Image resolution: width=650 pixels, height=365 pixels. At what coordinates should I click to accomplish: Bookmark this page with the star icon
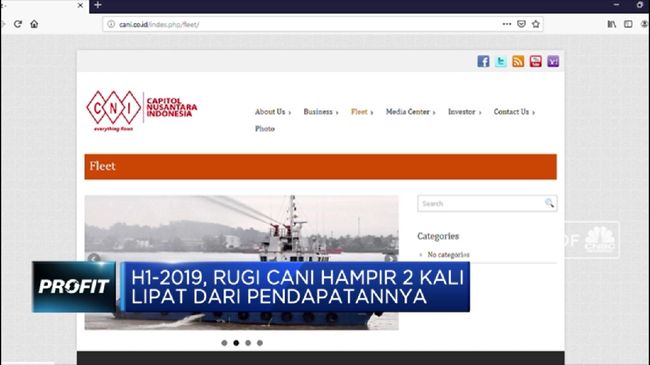click(536, 24)
